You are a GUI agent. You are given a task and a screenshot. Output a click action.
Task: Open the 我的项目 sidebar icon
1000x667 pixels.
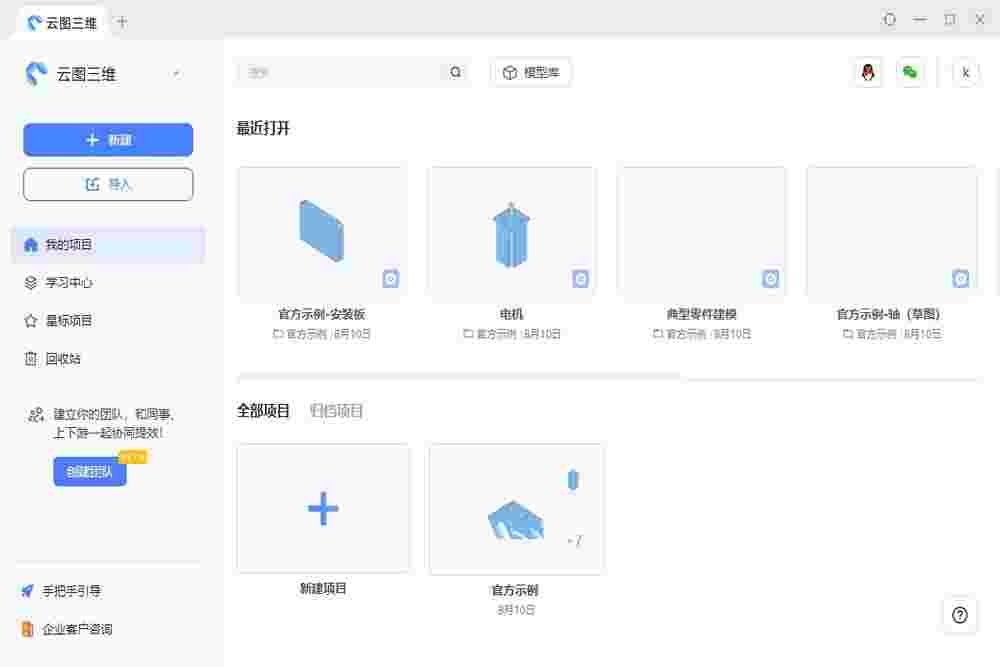[60, 244]
